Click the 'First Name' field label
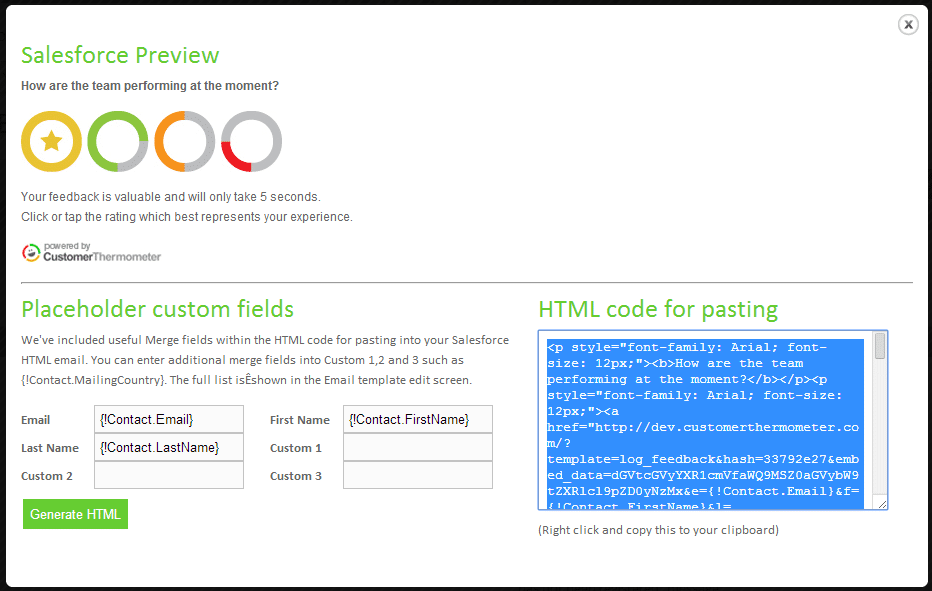This screenshot has width=932, height=591. (300, 420)
